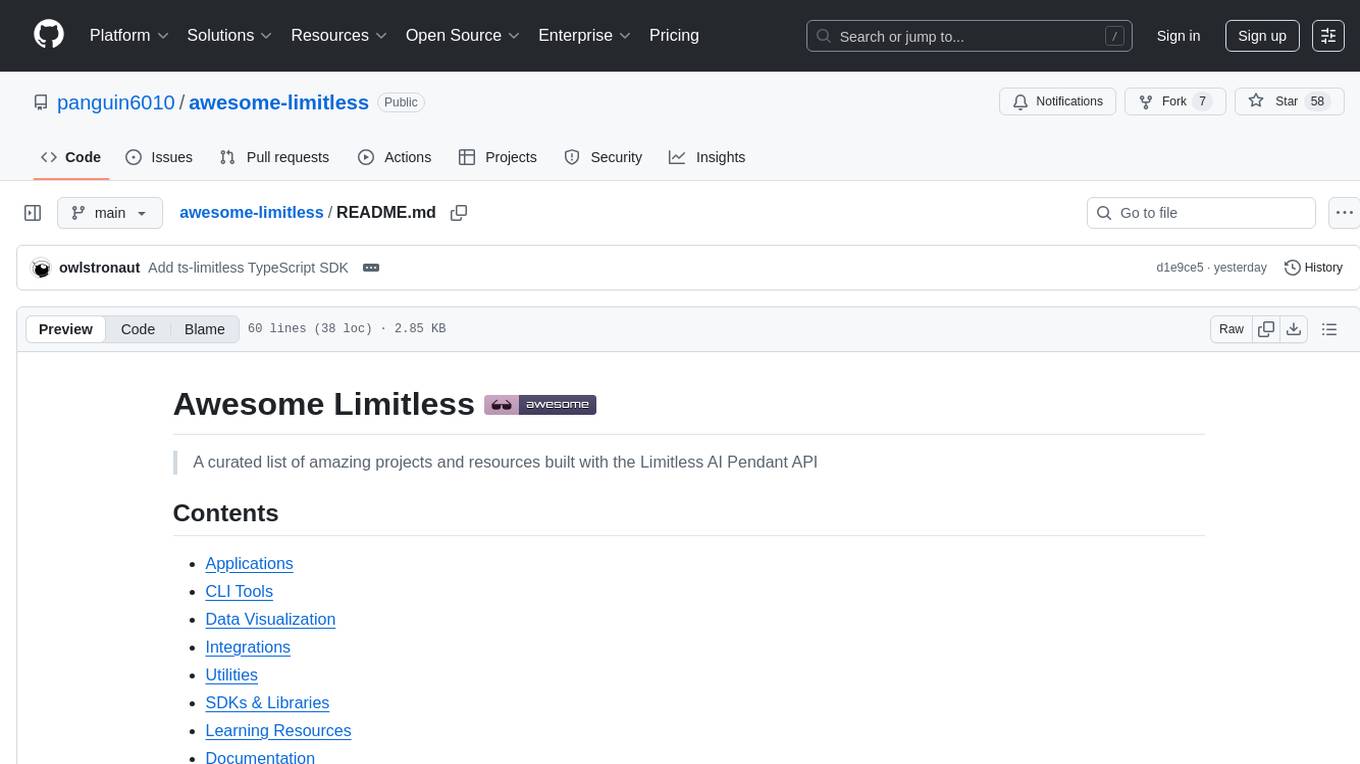Expand the Platform menu
1360x764 pixels.
(x=129, y=35)
